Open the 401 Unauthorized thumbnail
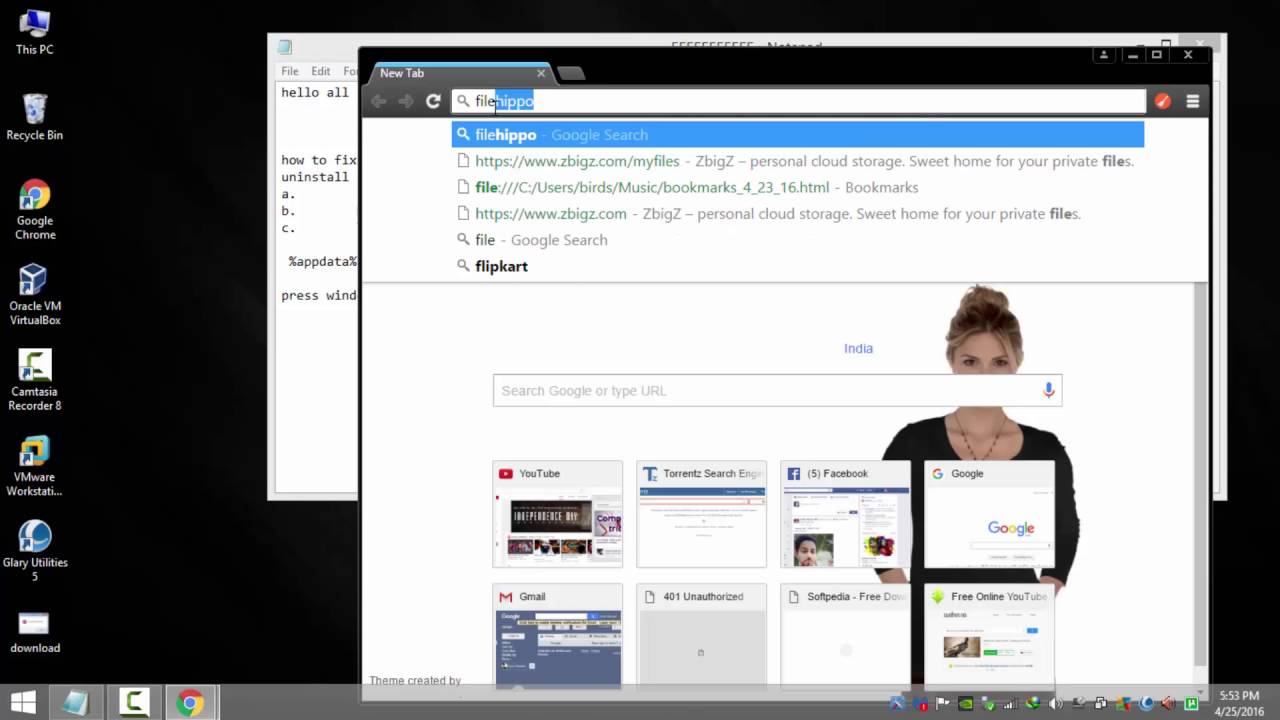Screen dimensions: 1280x720 point(701,637)
